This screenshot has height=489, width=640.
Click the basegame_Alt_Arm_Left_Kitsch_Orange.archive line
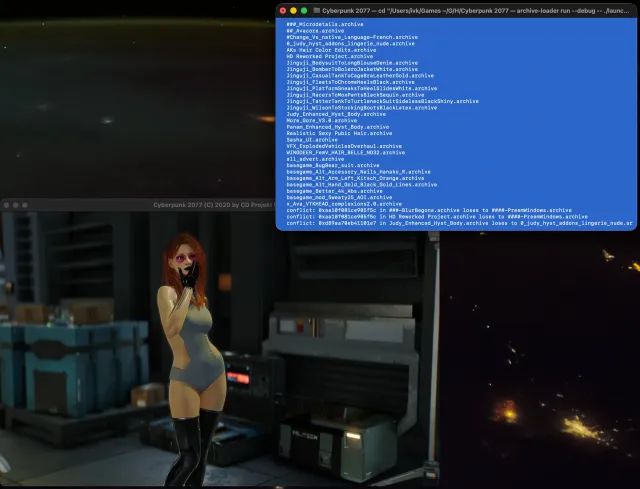(355, 178)
